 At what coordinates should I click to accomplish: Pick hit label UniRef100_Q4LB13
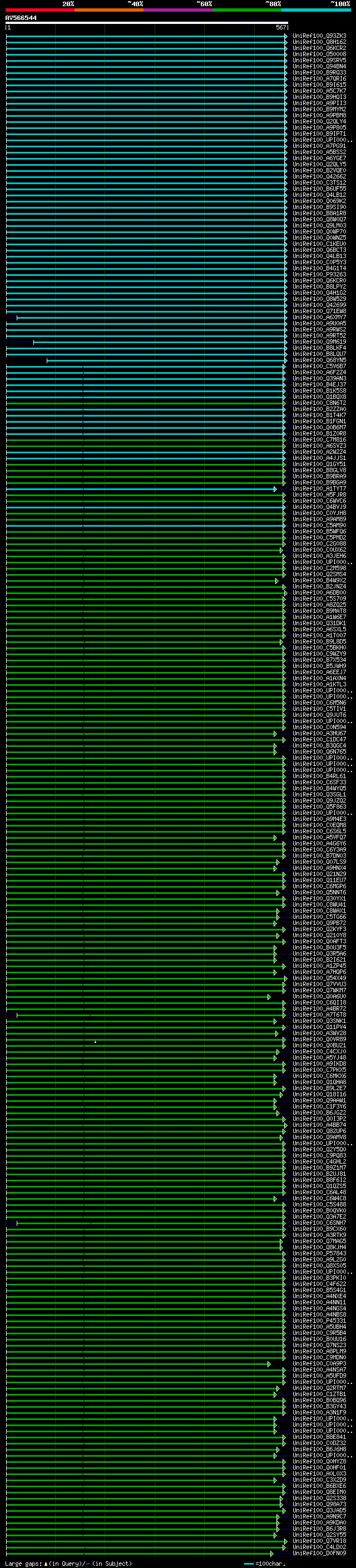pos(319,256)
